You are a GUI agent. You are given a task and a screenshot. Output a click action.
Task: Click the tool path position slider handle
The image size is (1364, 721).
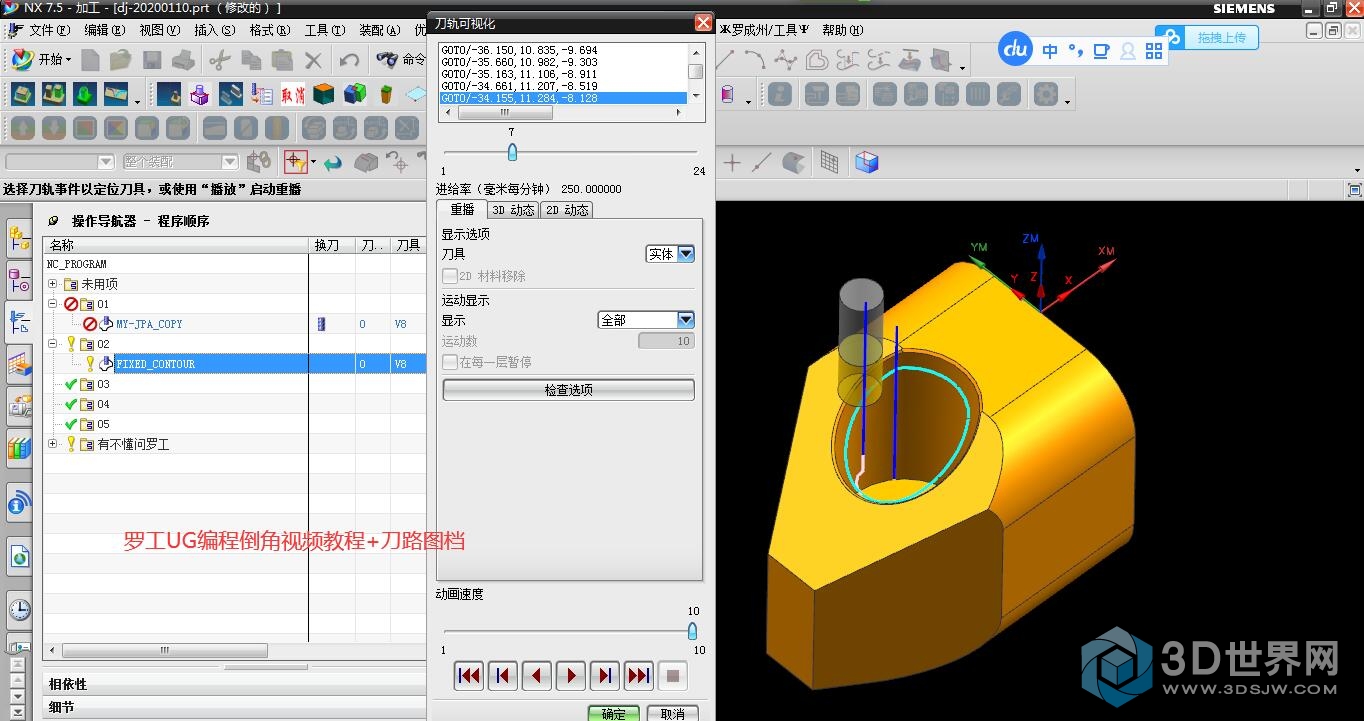(x=512, y=152)
